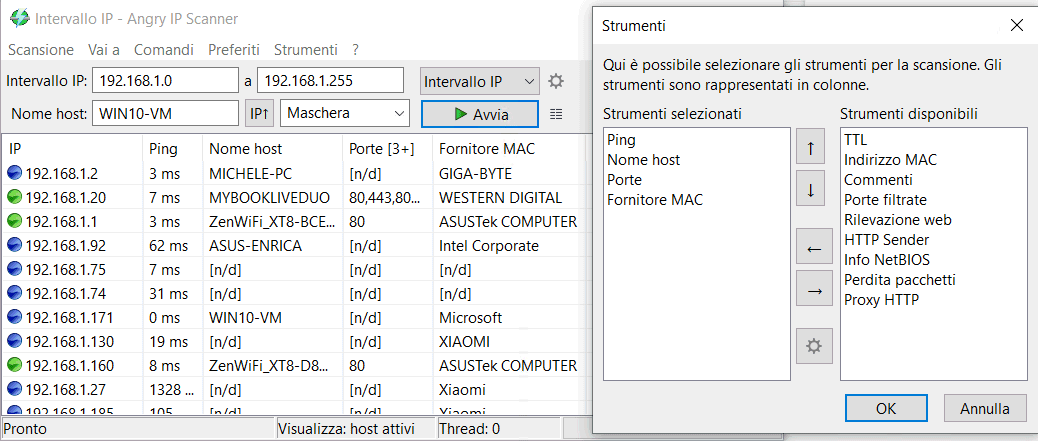Image resolution: width=1038 pixels, height=441 pixels.
Task: Select Rilevazione web in available tools
Action: [898, 219]
